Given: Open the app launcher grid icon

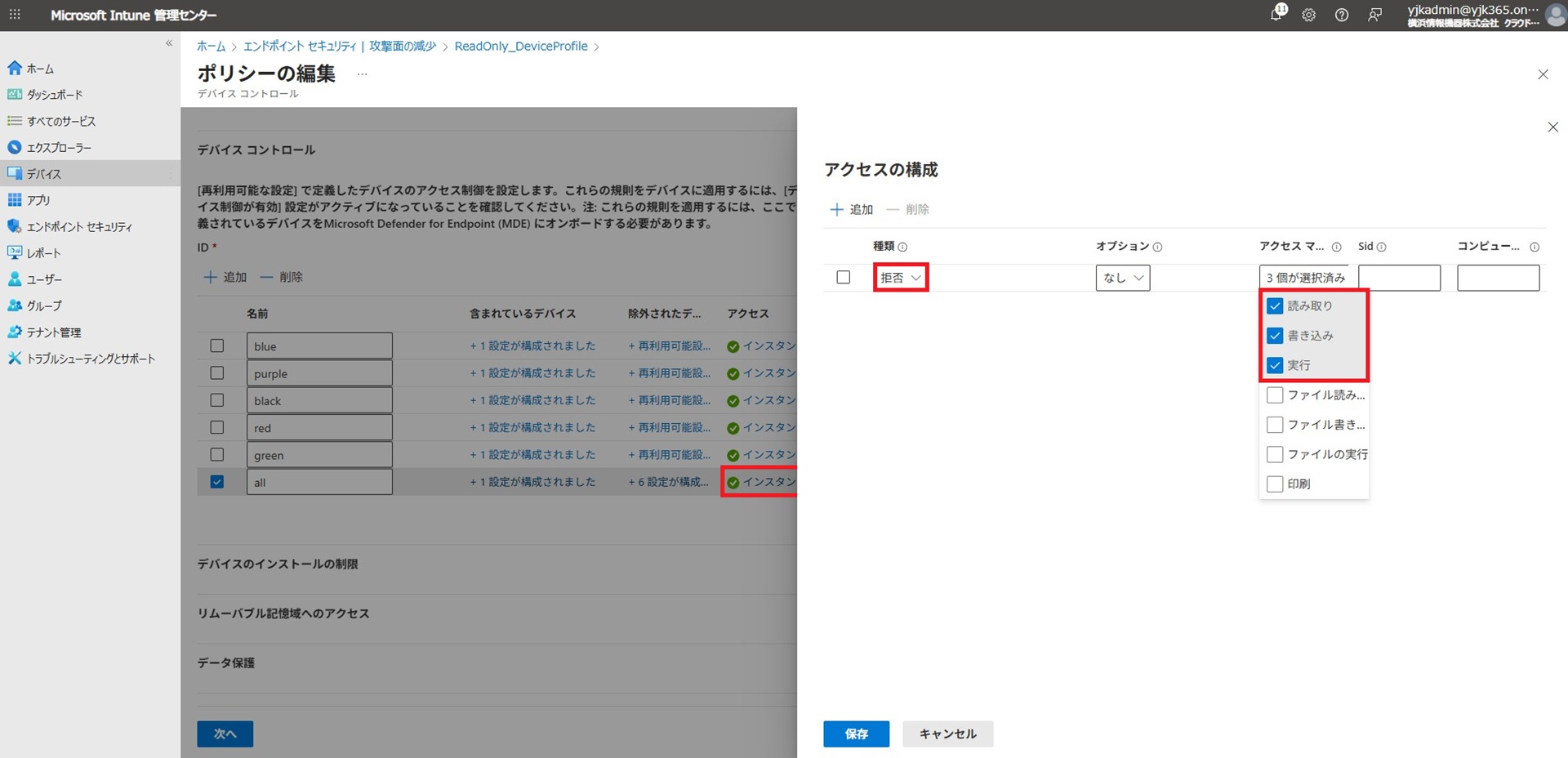Looking at the screenshot, I should pos(15,15).
